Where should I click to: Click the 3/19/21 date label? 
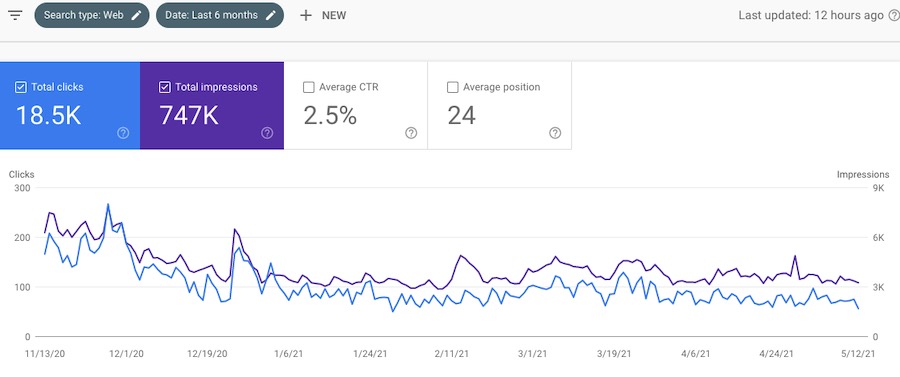614,354
